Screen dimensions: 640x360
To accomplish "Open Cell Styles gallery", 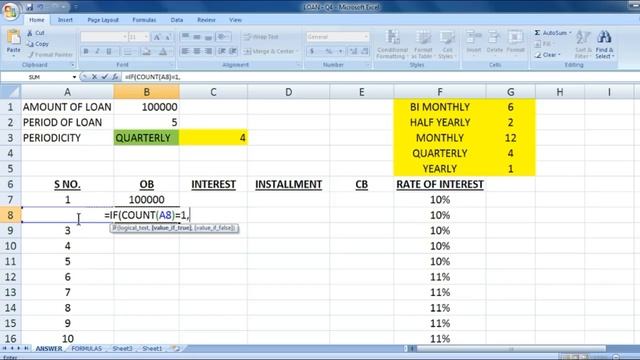I will (x=447, y=44).
